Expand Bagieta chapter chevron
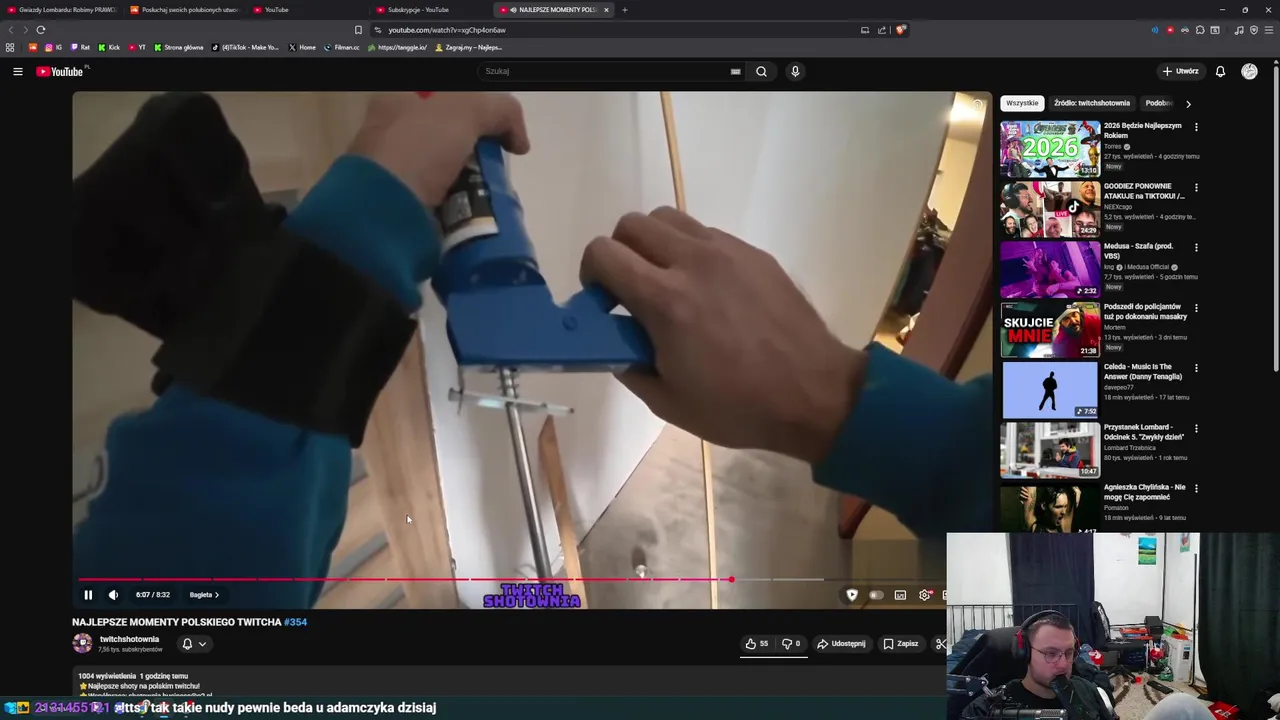The image size is (1280, 720). (x=217, y=595)
